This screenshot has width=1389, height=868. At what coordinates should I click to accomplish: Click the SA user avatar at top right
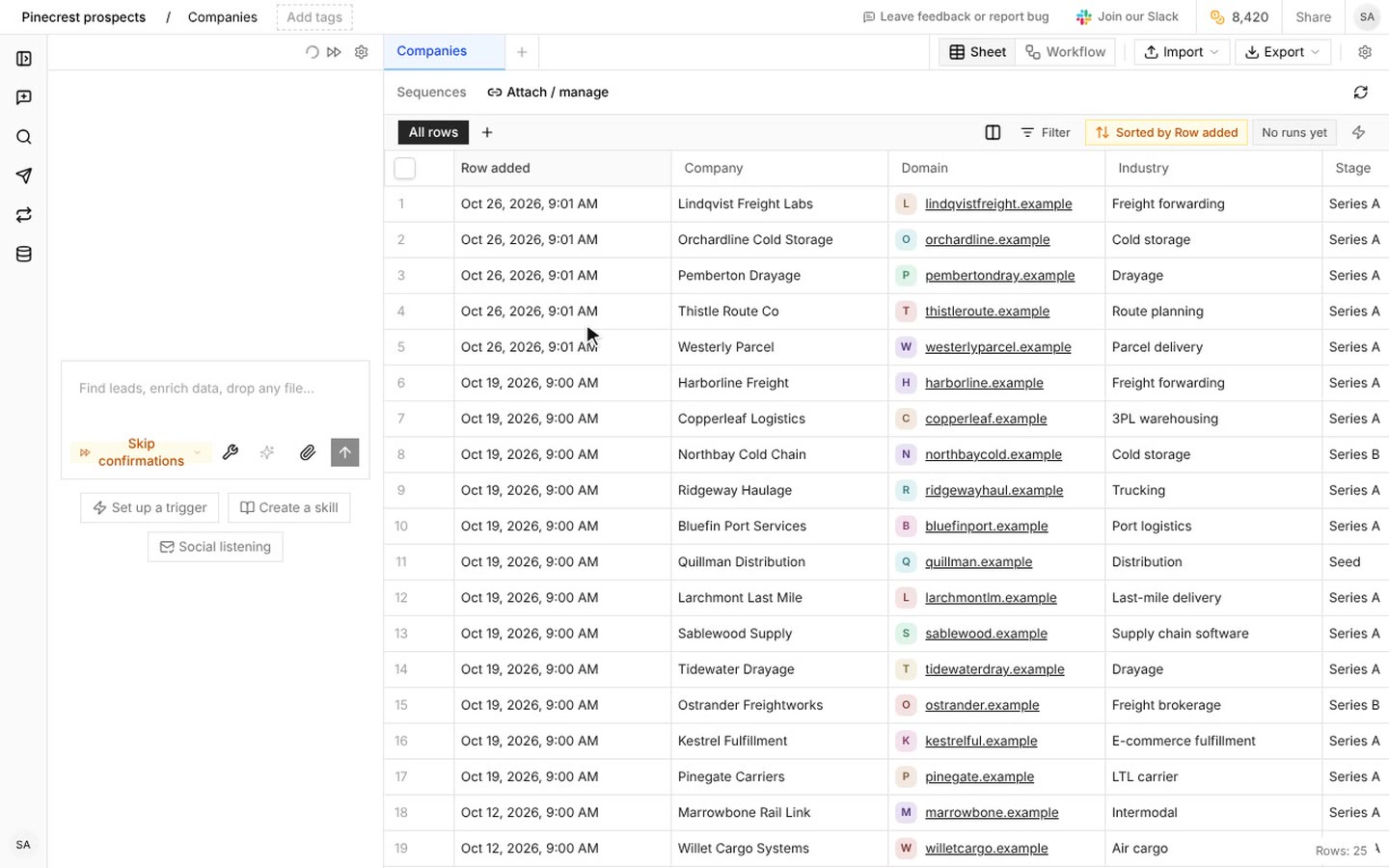(1367, 17)
